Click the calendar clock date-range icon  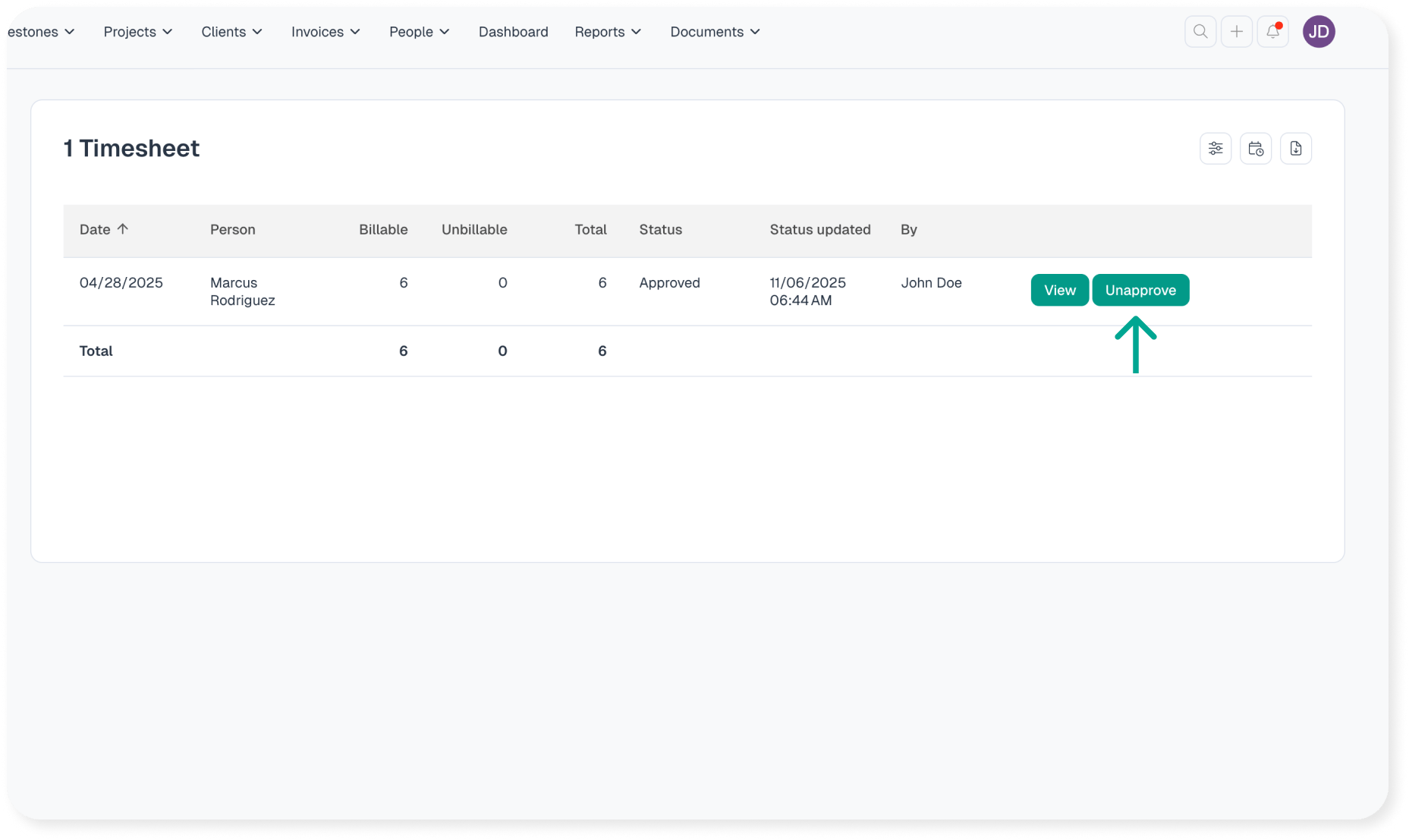tap(1255, 149)
